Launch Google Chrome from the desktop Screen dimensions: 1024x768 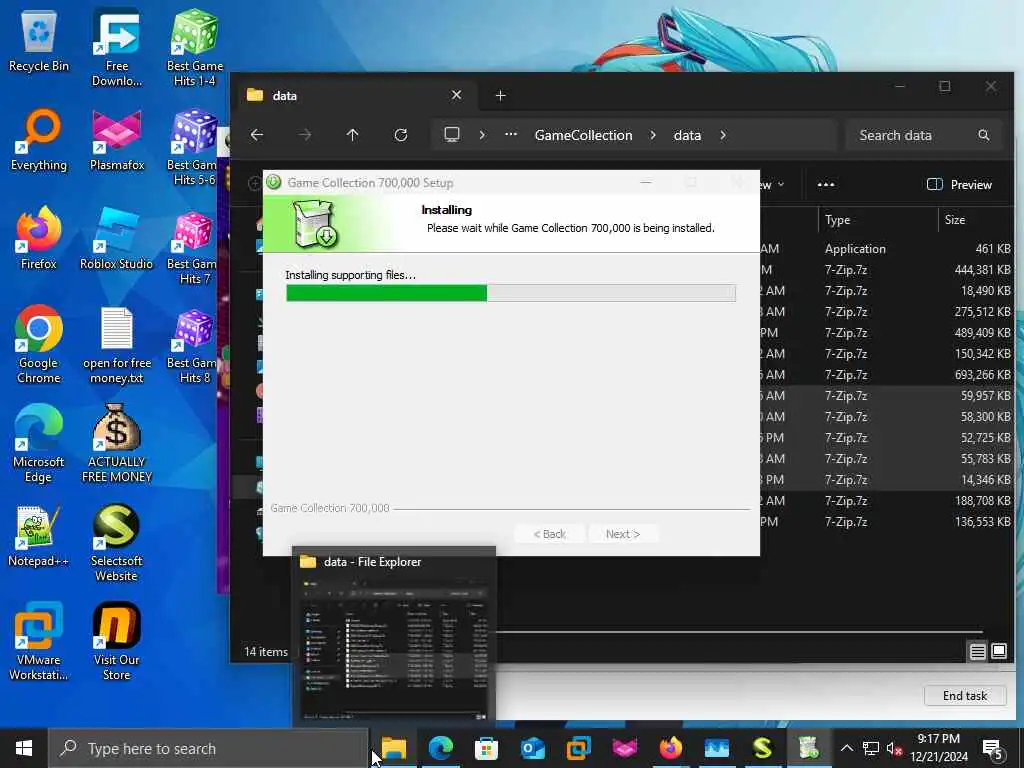coord(39,345)
